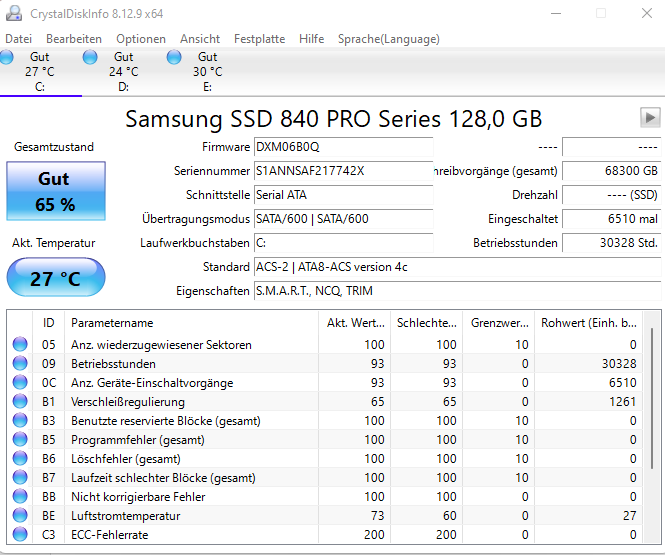Click status icon for attribute B3
This screenshot has width=665, height=555.
click(20, 420)
